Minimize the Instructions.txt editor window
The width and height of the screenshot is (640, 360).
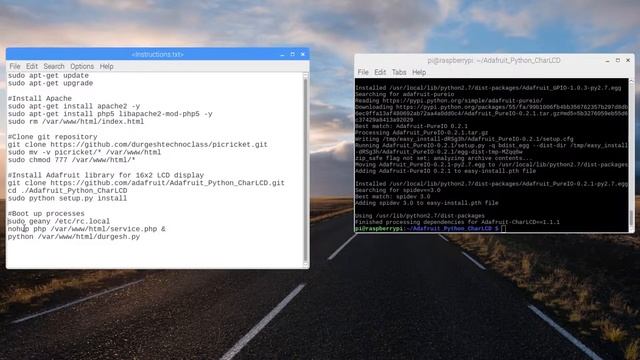pos(282,54)
